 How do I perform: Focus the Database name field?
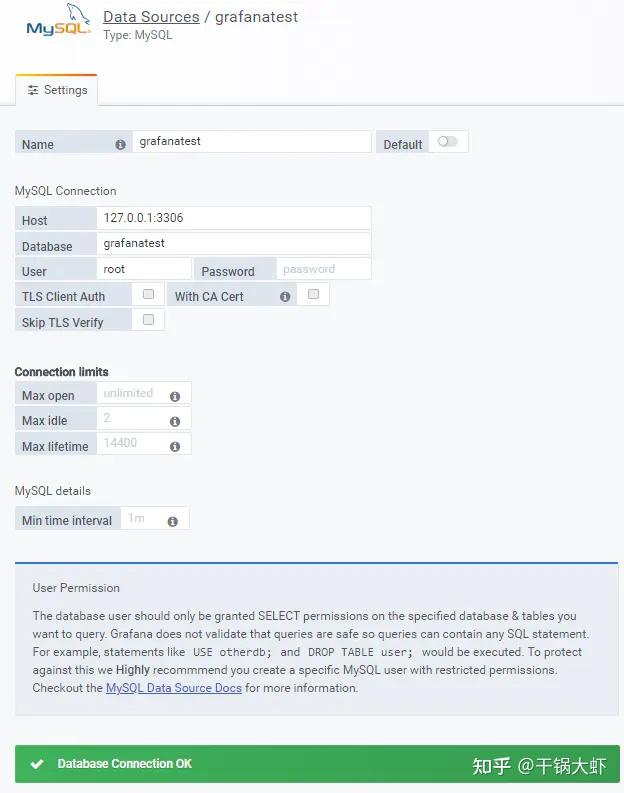coord(234,243)
